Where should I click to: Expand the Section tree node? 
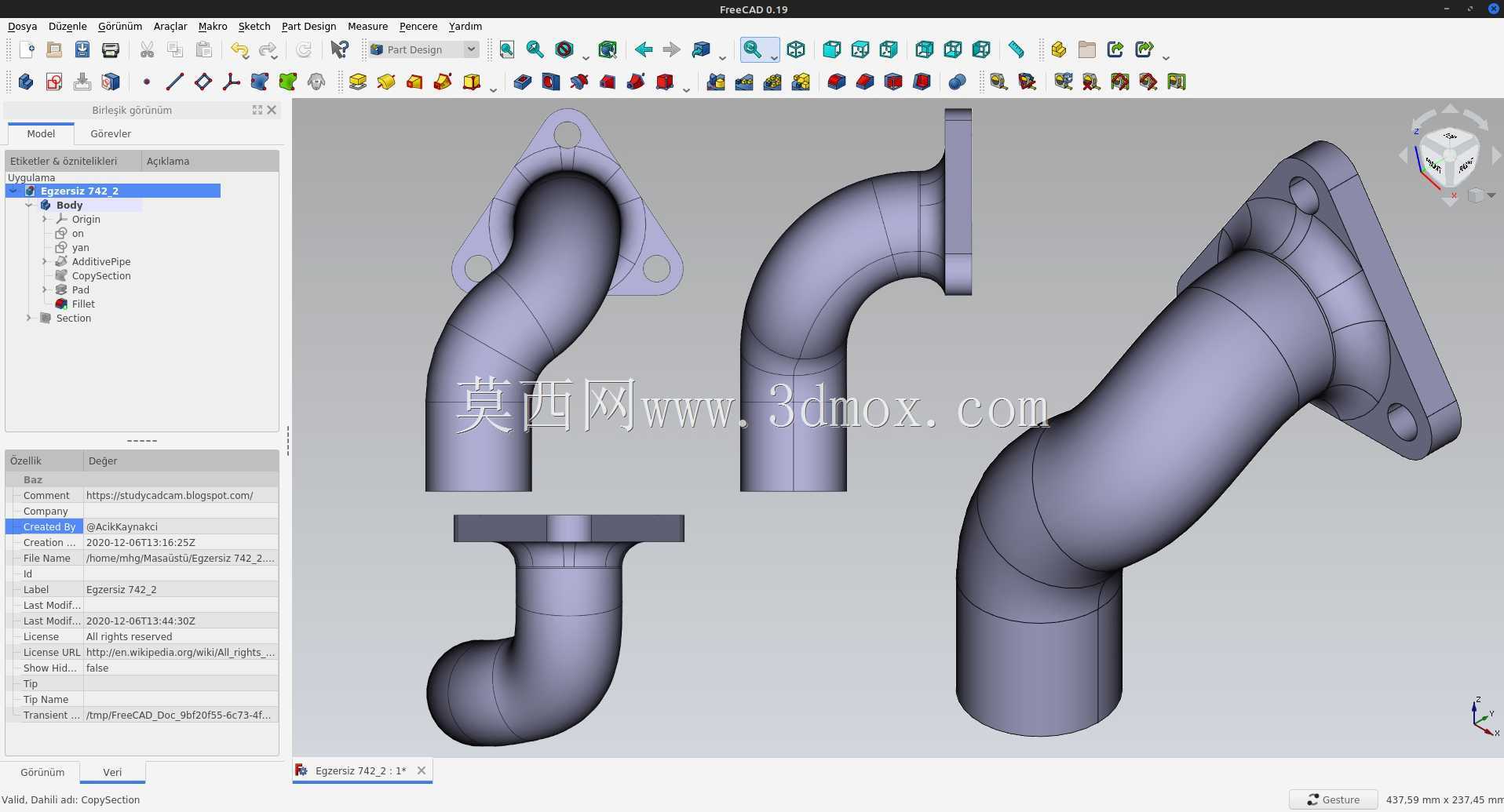pos(29,318)
